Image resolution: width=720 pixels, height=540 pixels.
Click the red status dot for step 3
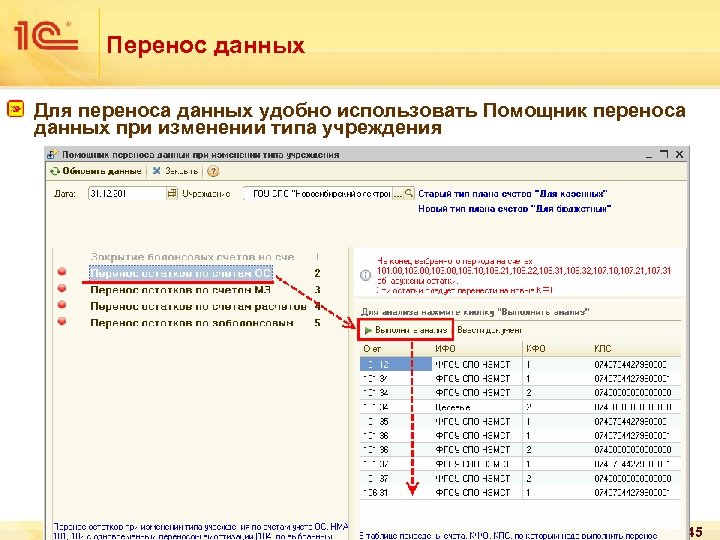coord(62,288)
